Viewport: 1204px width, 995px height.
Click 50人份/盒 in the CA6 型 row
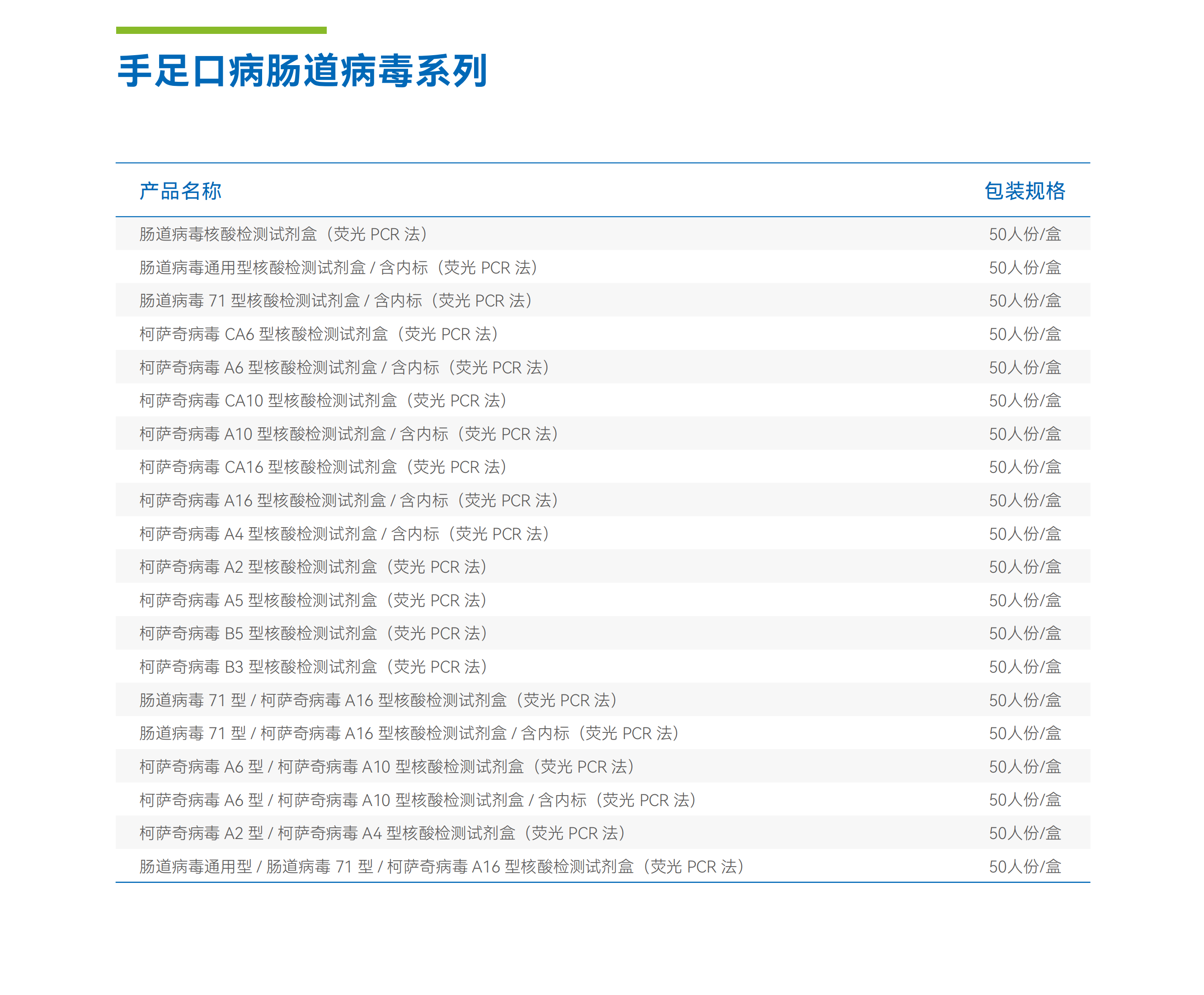pyautogui.click(x=1025, y=334)
